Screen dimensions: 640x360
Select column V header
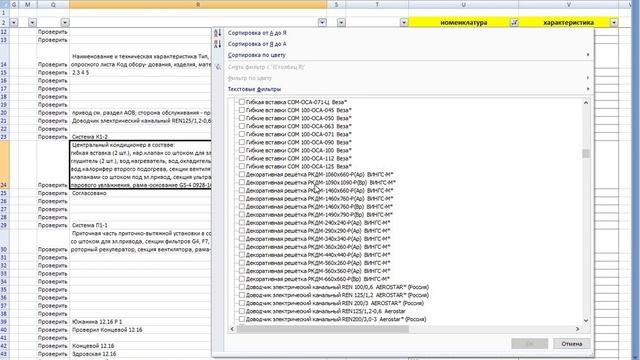569,4
